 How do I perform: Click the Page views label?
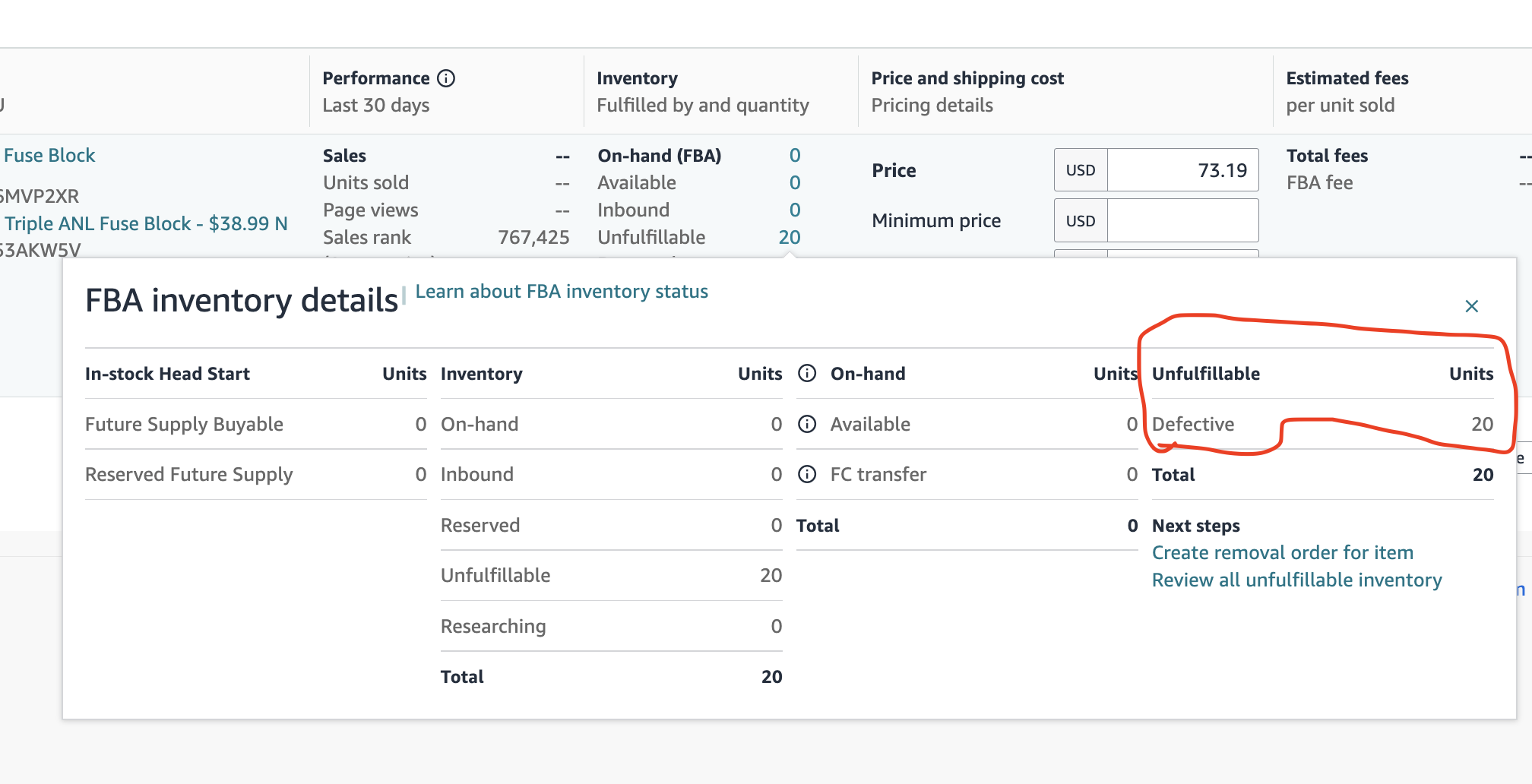point(371,210)
